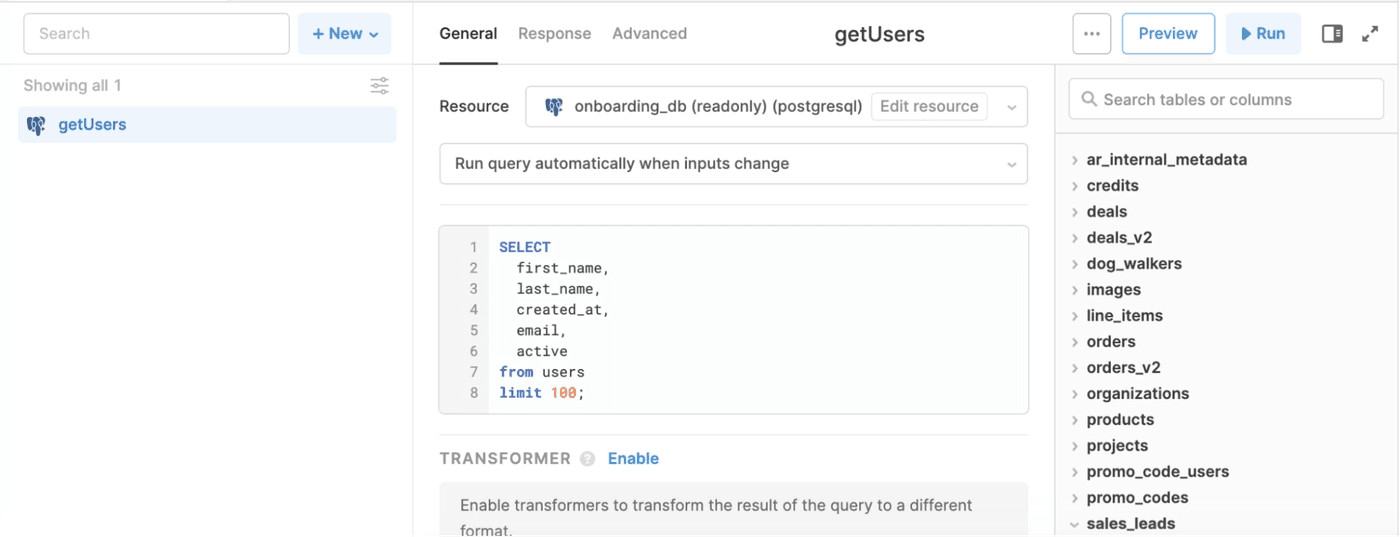Viewport: 1400px width, 537px height.
Task: Click the search magnifier icon in schema panel
Action: coord(1089,100)
